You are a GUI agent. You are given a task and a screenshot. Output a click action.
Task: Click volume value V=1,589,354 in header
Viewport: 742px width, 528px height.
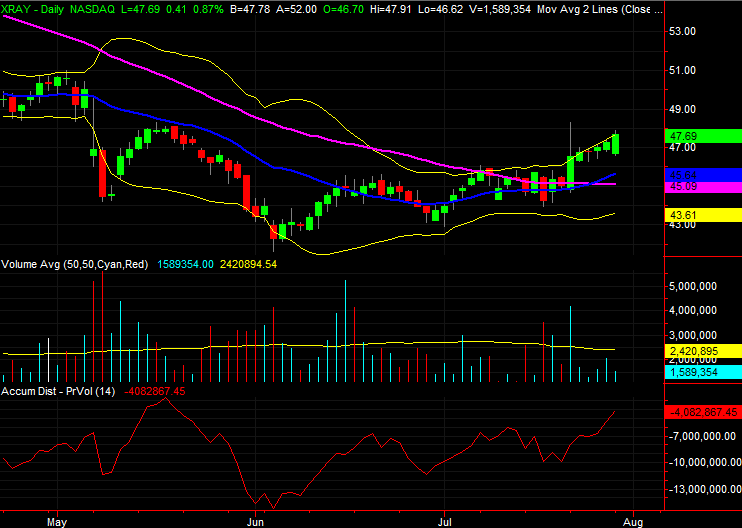click(x=499, y=9)
